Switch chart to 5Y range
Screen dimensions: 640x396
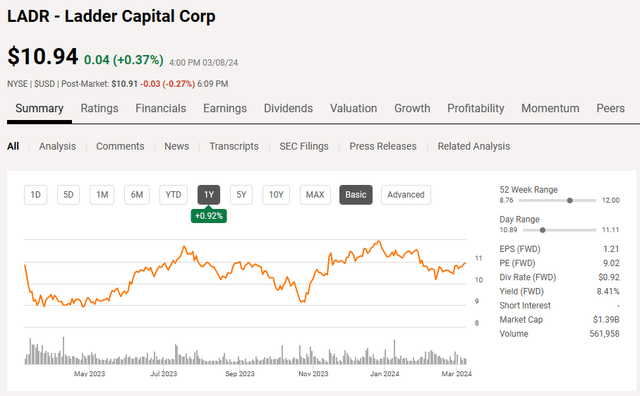pos(241,195)
